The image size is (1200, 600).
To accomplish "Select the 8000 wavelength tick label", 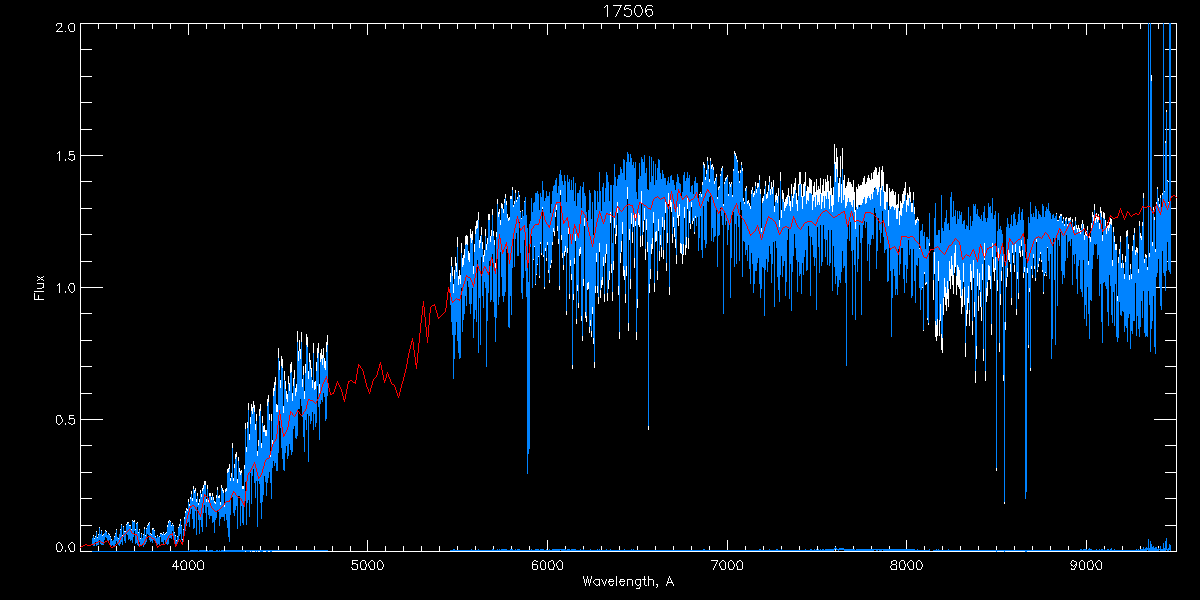I will tap(906, 565).
